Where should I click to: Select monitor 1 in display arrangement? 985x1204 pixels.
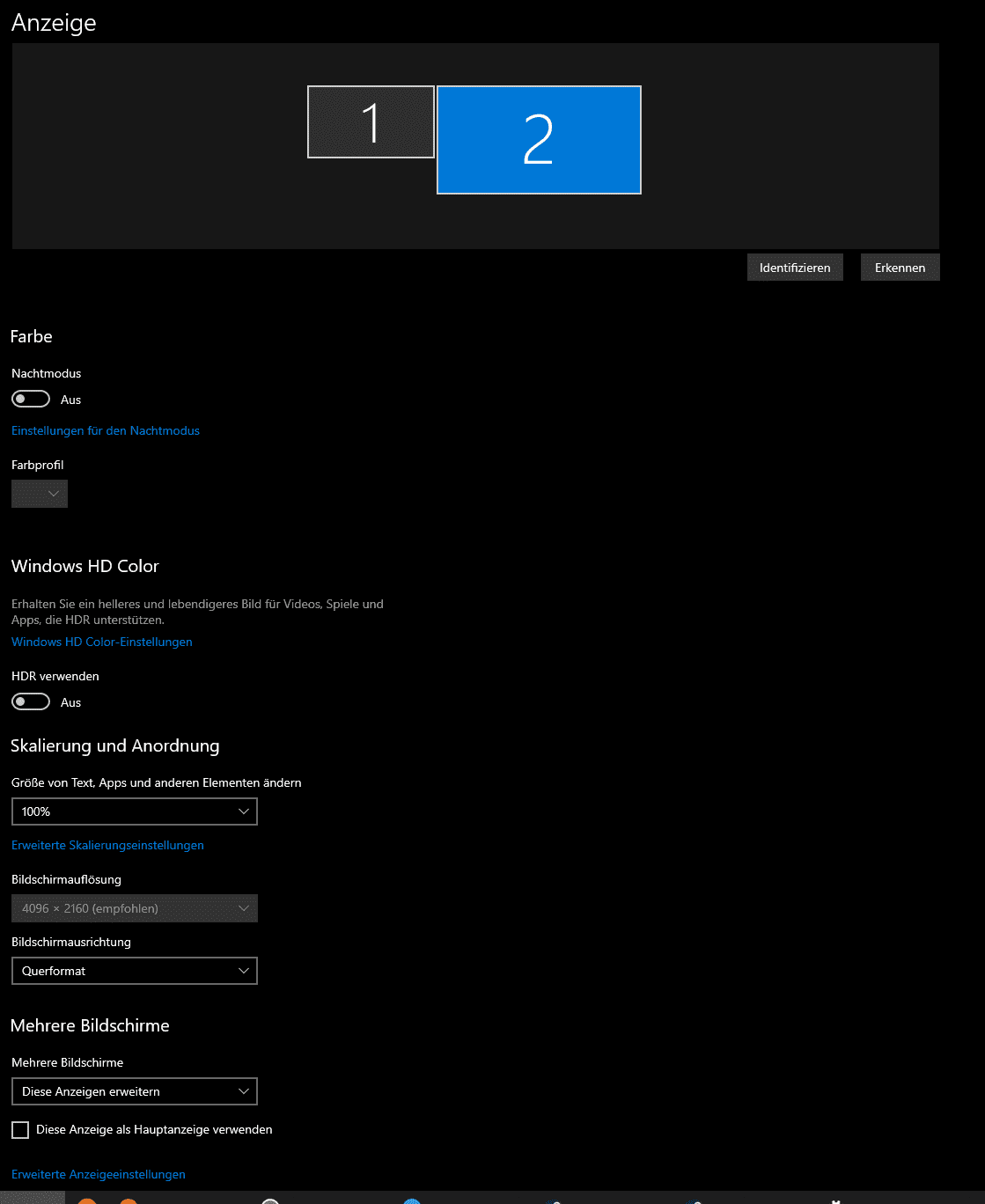tap(371, 122)
